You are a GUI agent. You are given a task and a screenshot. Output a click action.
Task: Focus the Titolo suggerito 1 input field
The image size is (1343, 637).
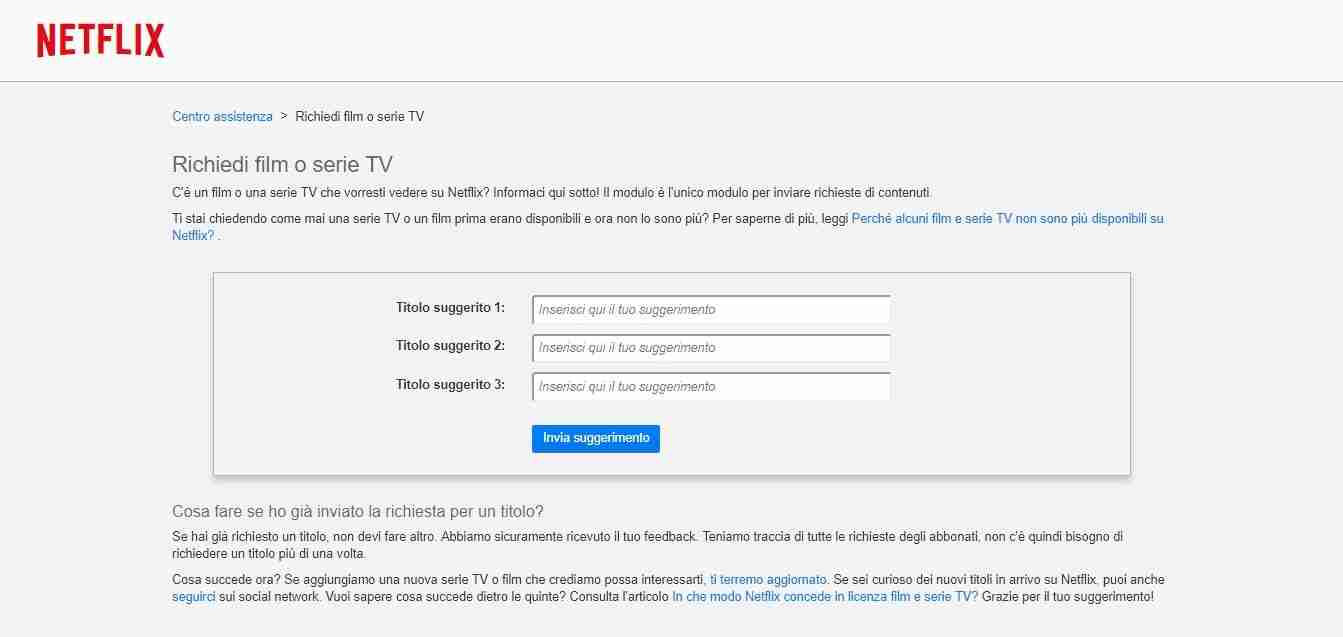coord(711,310)
